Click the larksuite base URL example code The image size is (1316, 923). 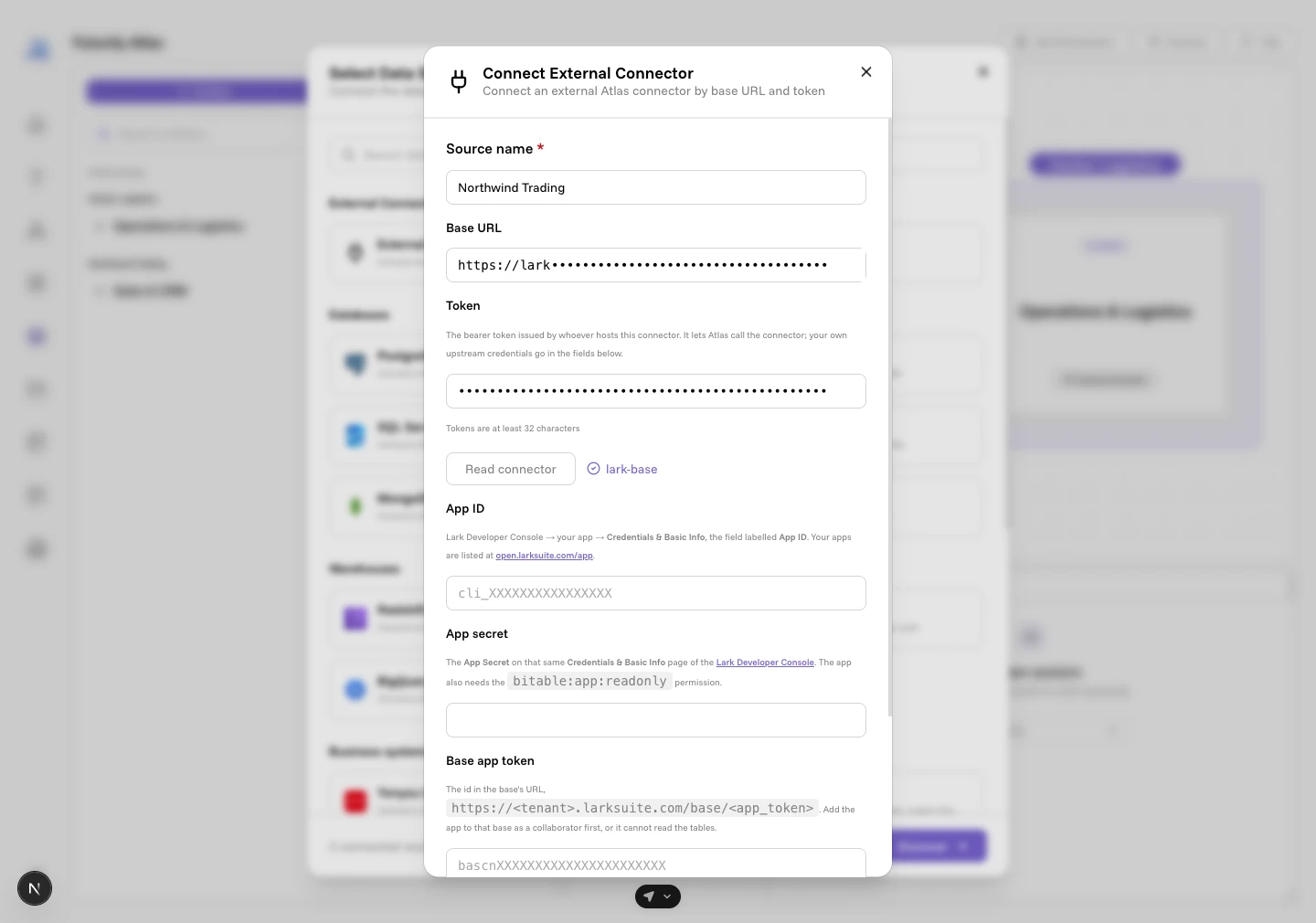point(632,808)
